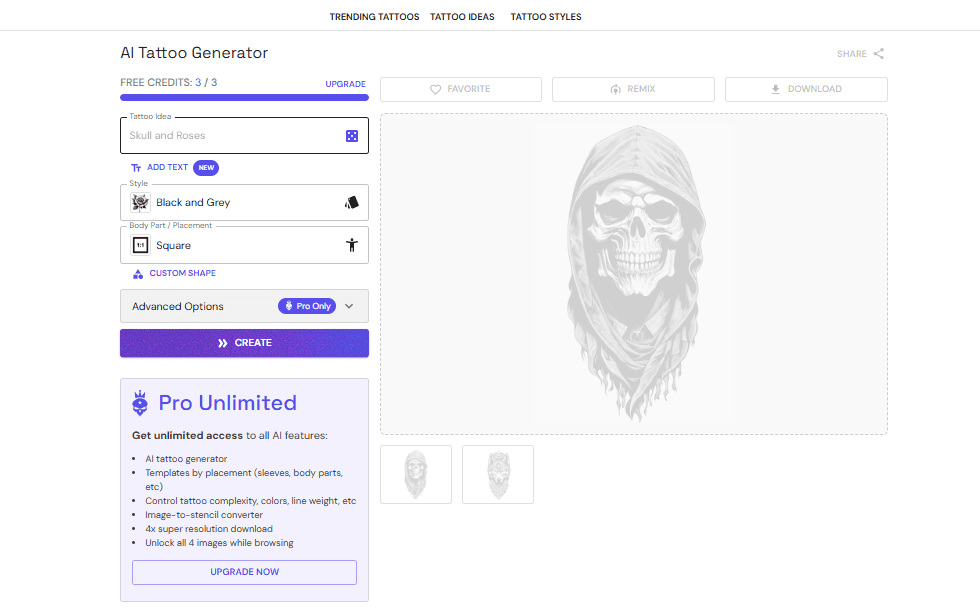Open the Tattoo Styles menu

[x=546, y=17]
